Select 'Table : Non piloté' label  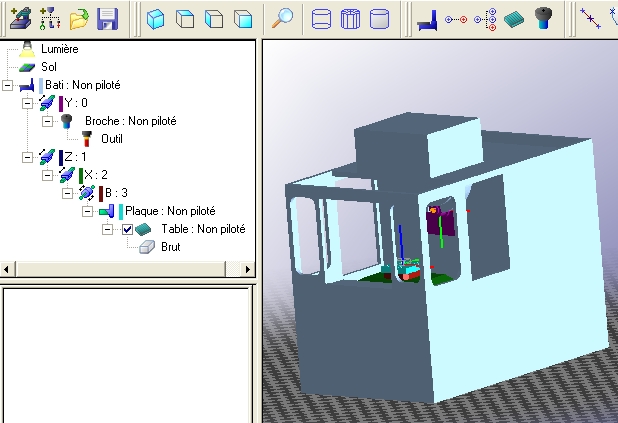(x=203, y=229)
